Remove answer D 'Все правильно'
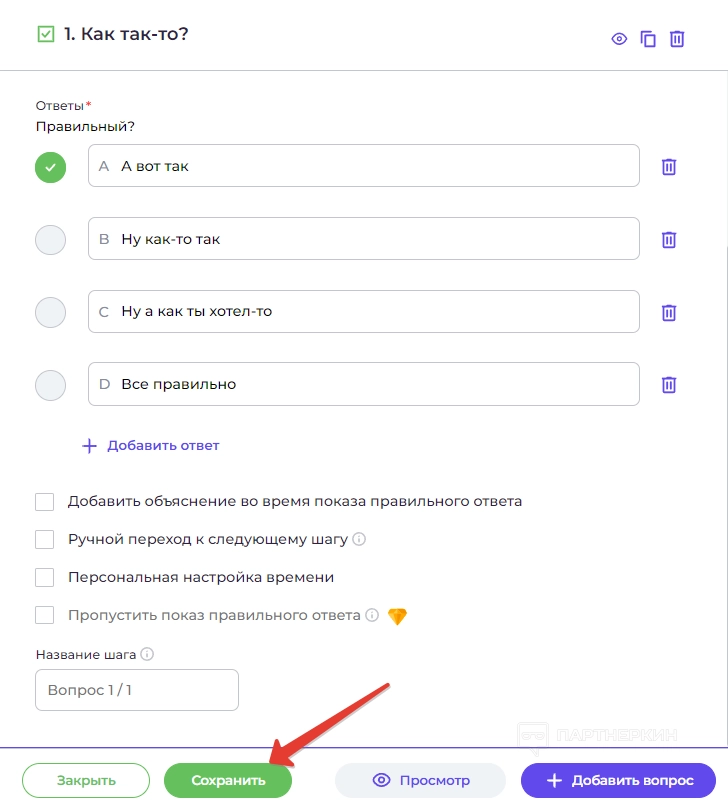Viewport: 728px width, 808px height. pos(669,385)
